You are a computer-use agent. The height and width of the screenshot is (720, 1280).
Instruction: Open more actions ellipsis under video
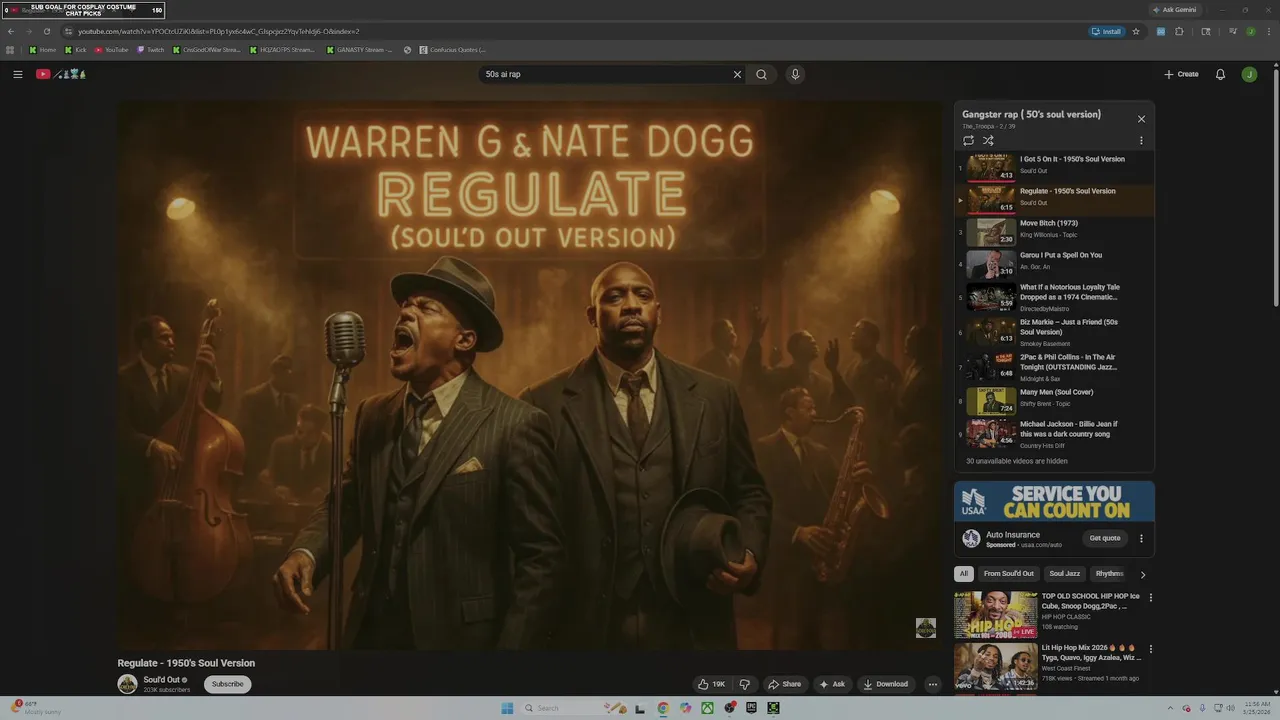[x=932, y=684]
